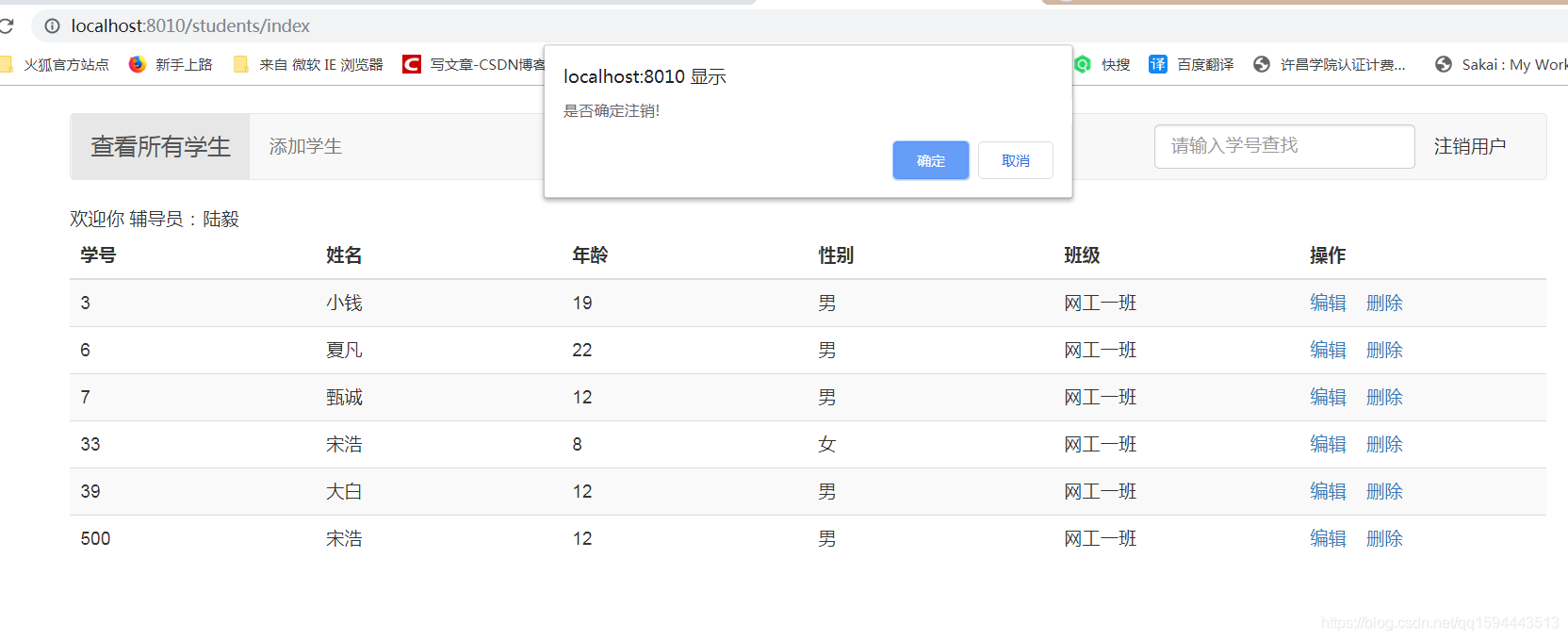The height and width of the screenshot is (640, 1568).
Task: Click the 班级 column header
Action: (x=1082, y=255)
